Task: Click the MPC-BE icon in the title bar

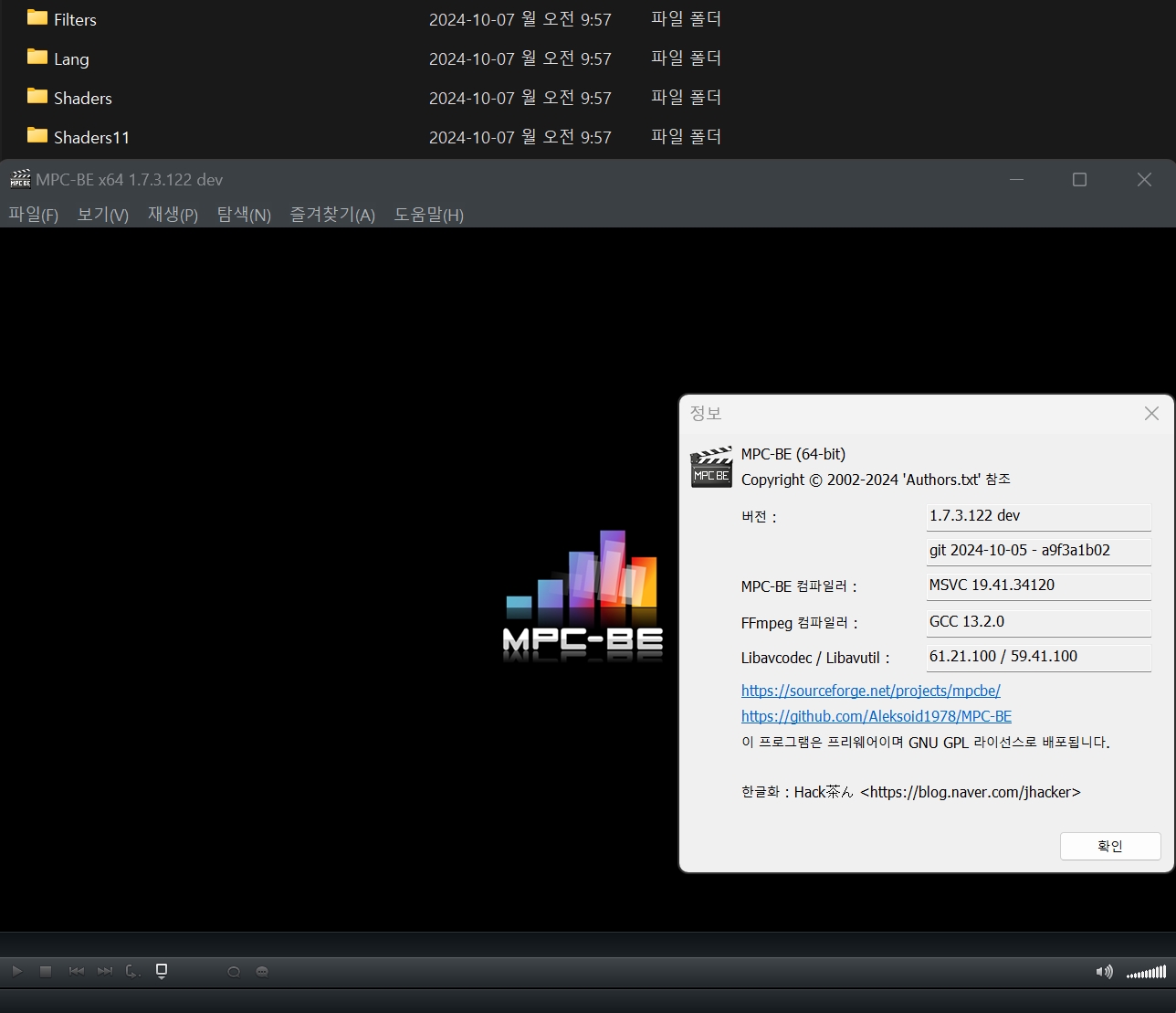Action: 20,179
